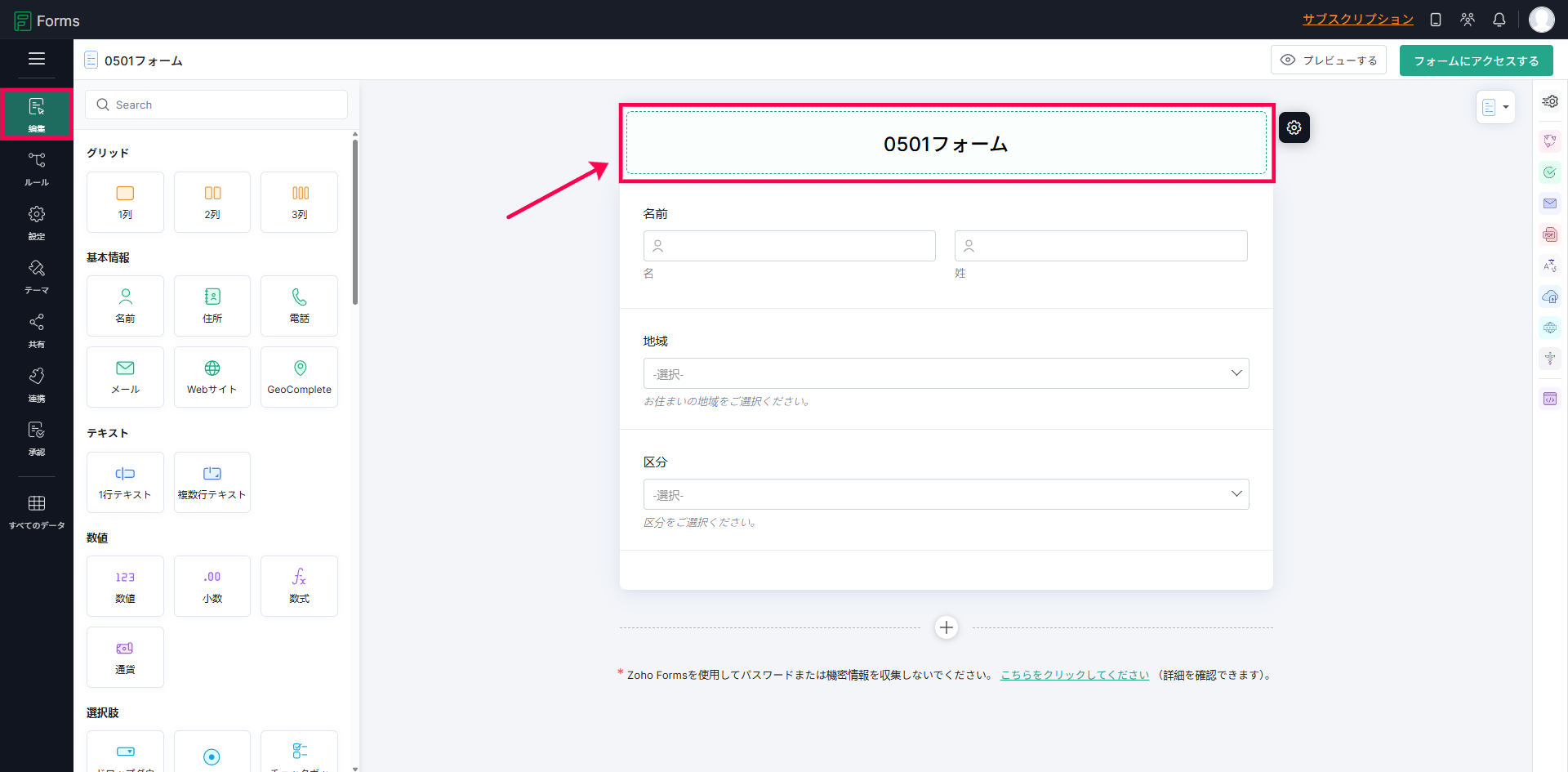Click the field Search input box

pos(216,105)
